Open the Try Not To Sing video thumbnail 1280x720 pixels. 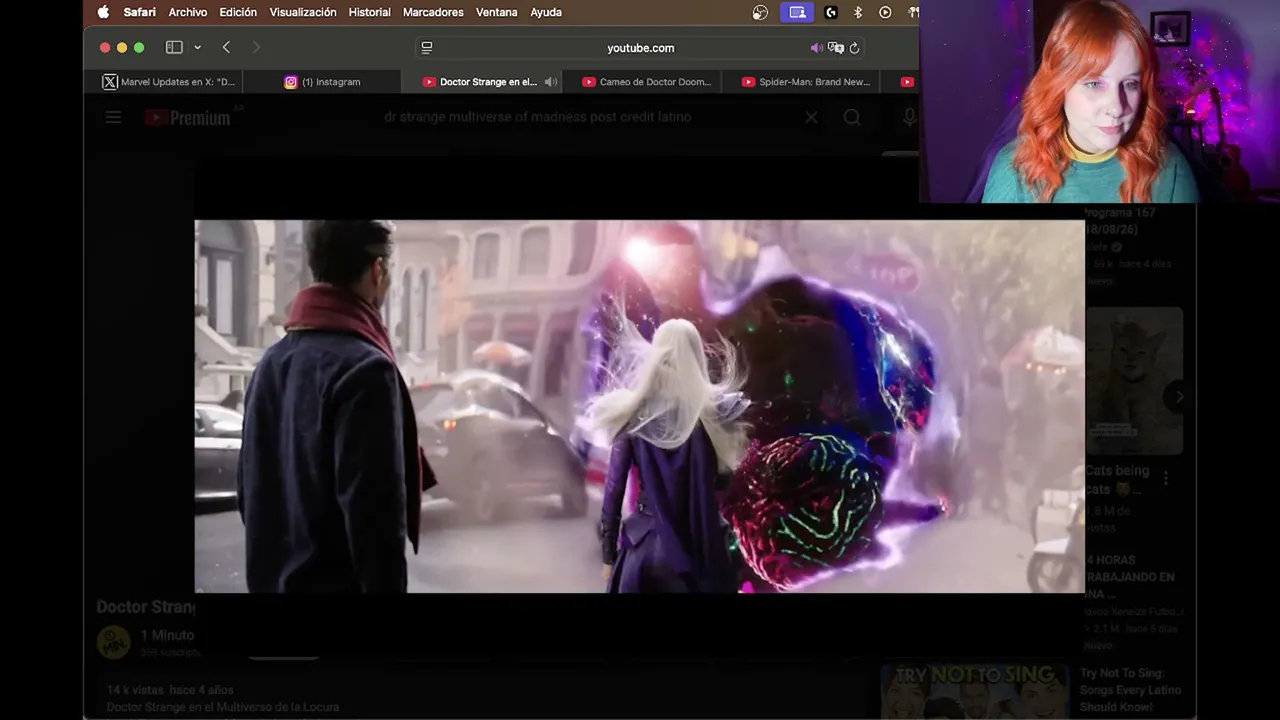point(975,692)
